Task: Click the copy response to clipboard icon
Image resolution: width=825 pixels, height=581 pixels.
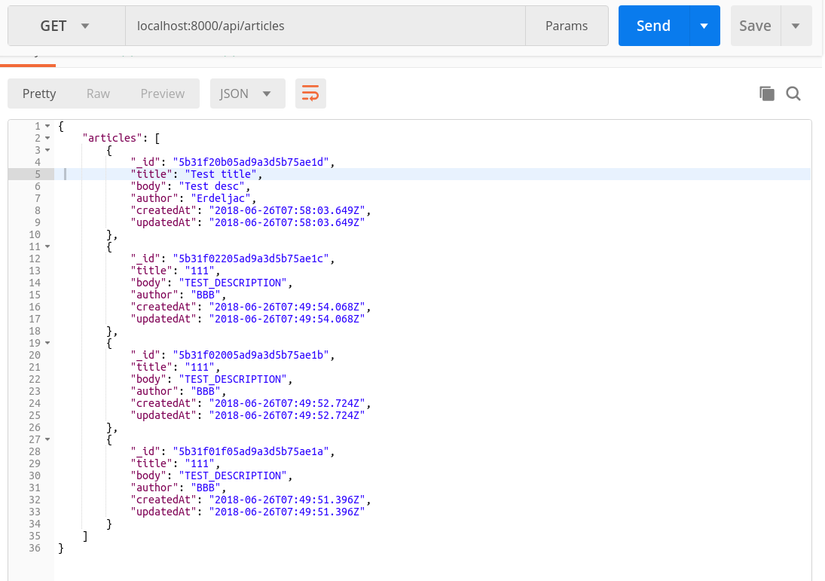Action: [x=767, y=94]
